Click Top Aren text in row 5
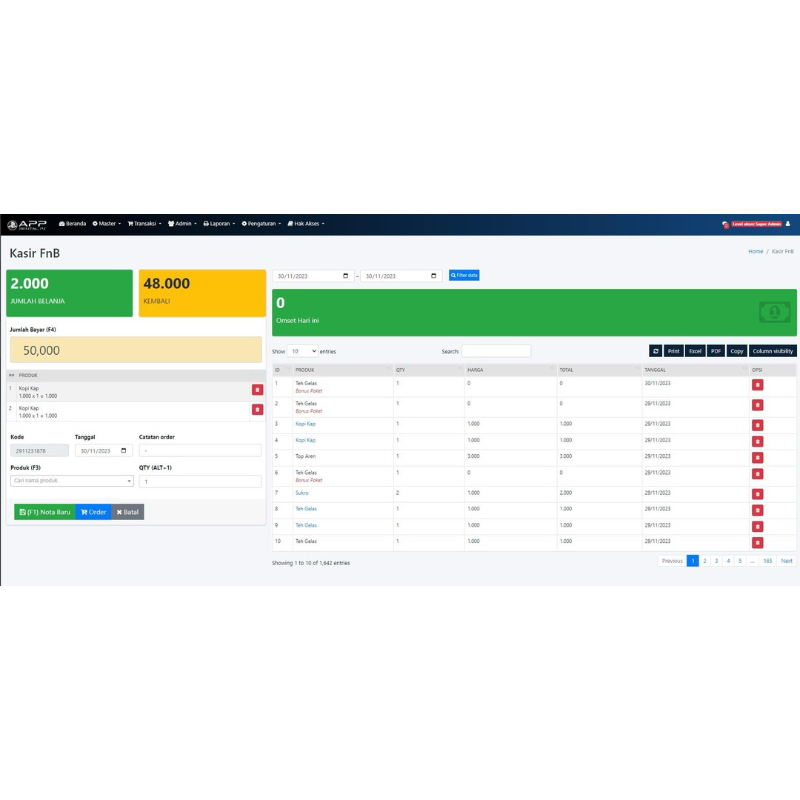 point(305,457)
